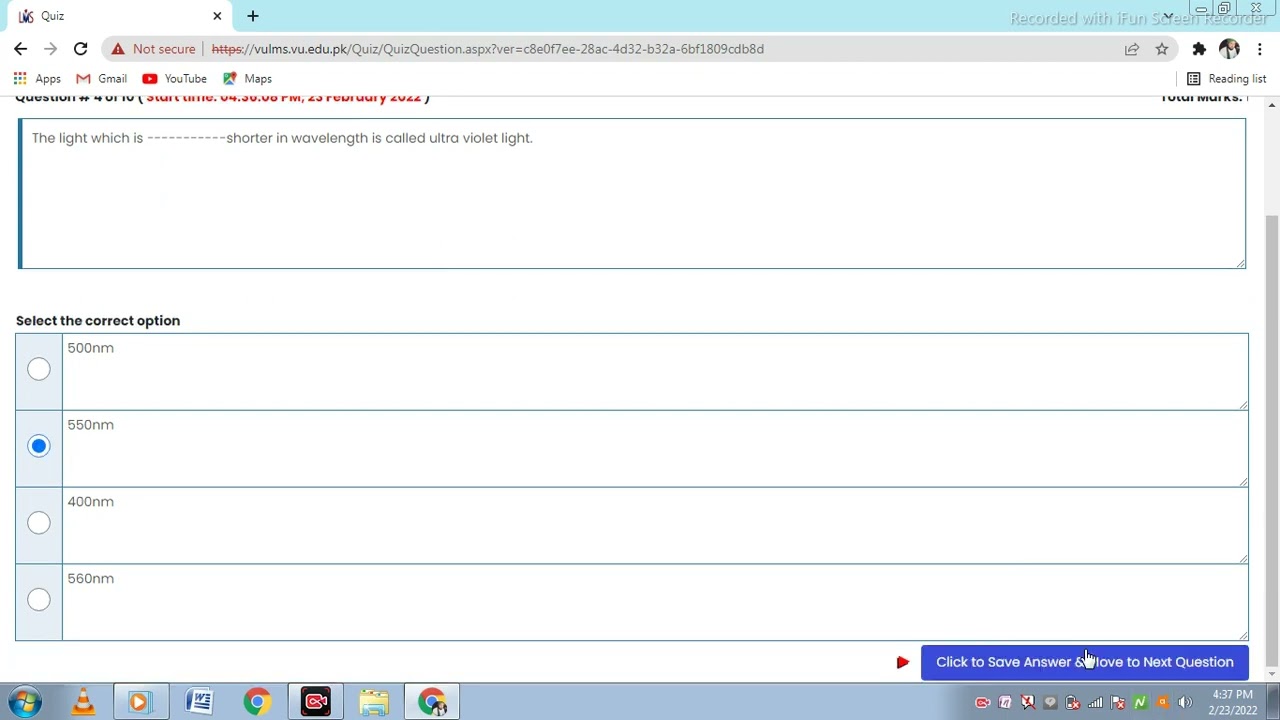Open the Chrome profile avatar
Viewport: 1280px width, 720px height.
pos(1229,49)
